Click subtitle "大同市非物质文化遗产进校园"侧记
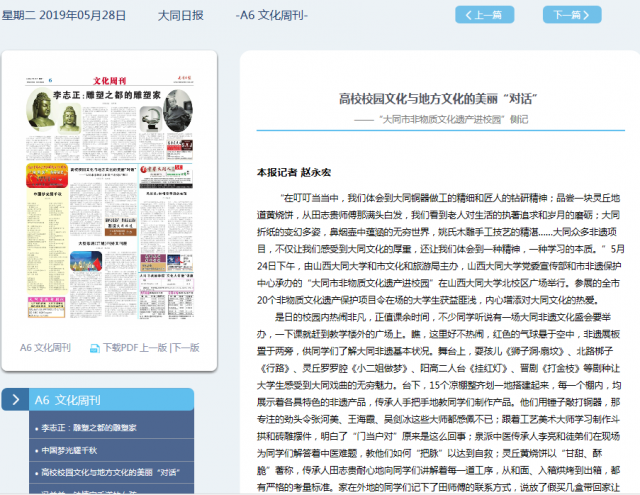Viewport: 640px width, 495px height. pos(441,120)
